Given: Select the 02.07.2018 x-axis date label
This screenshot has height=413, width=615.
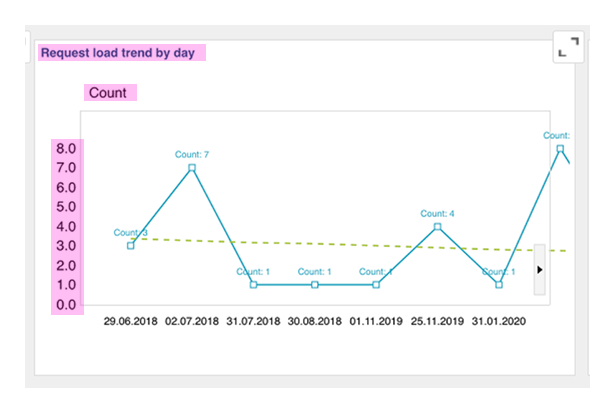Looking at the screenshot, I should [x=192, y=323].
